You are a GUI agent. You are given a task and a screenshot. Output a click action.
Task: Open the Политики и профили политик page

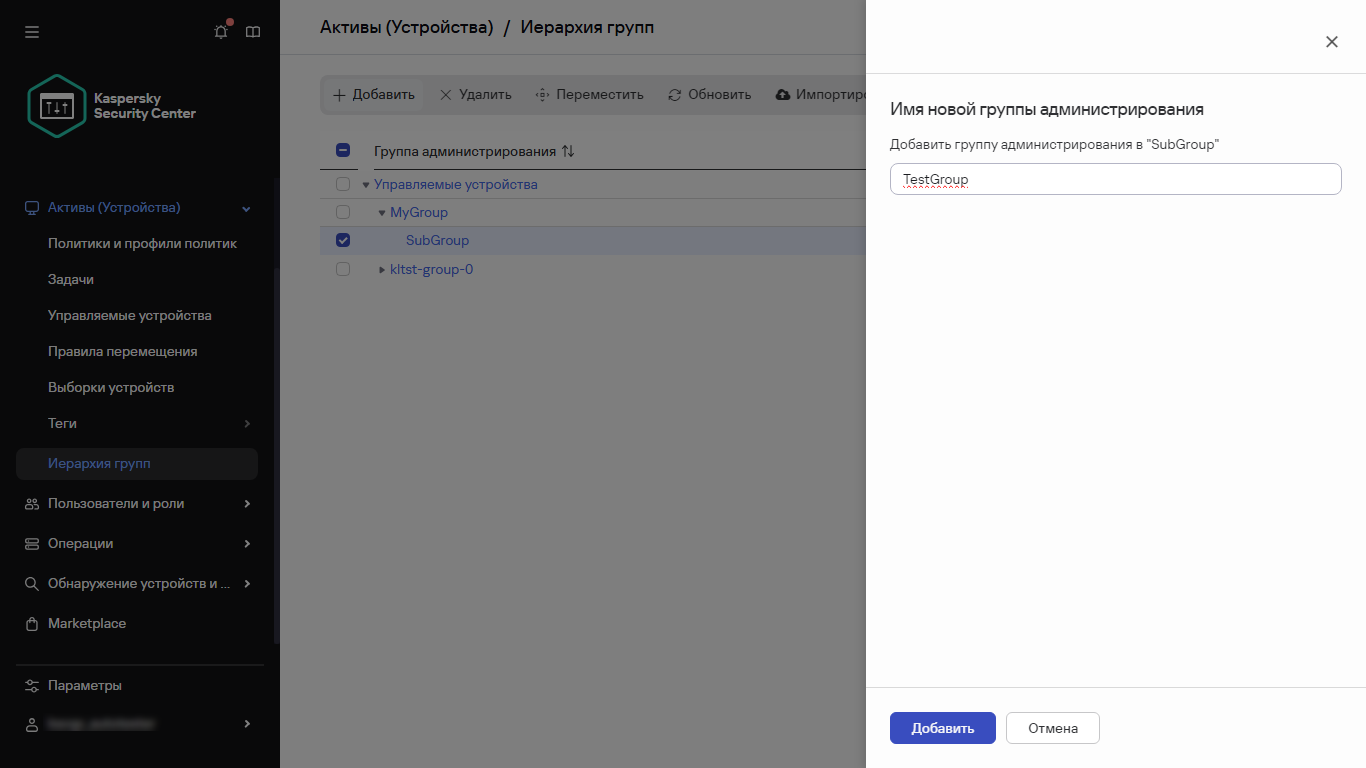point(142,243)
